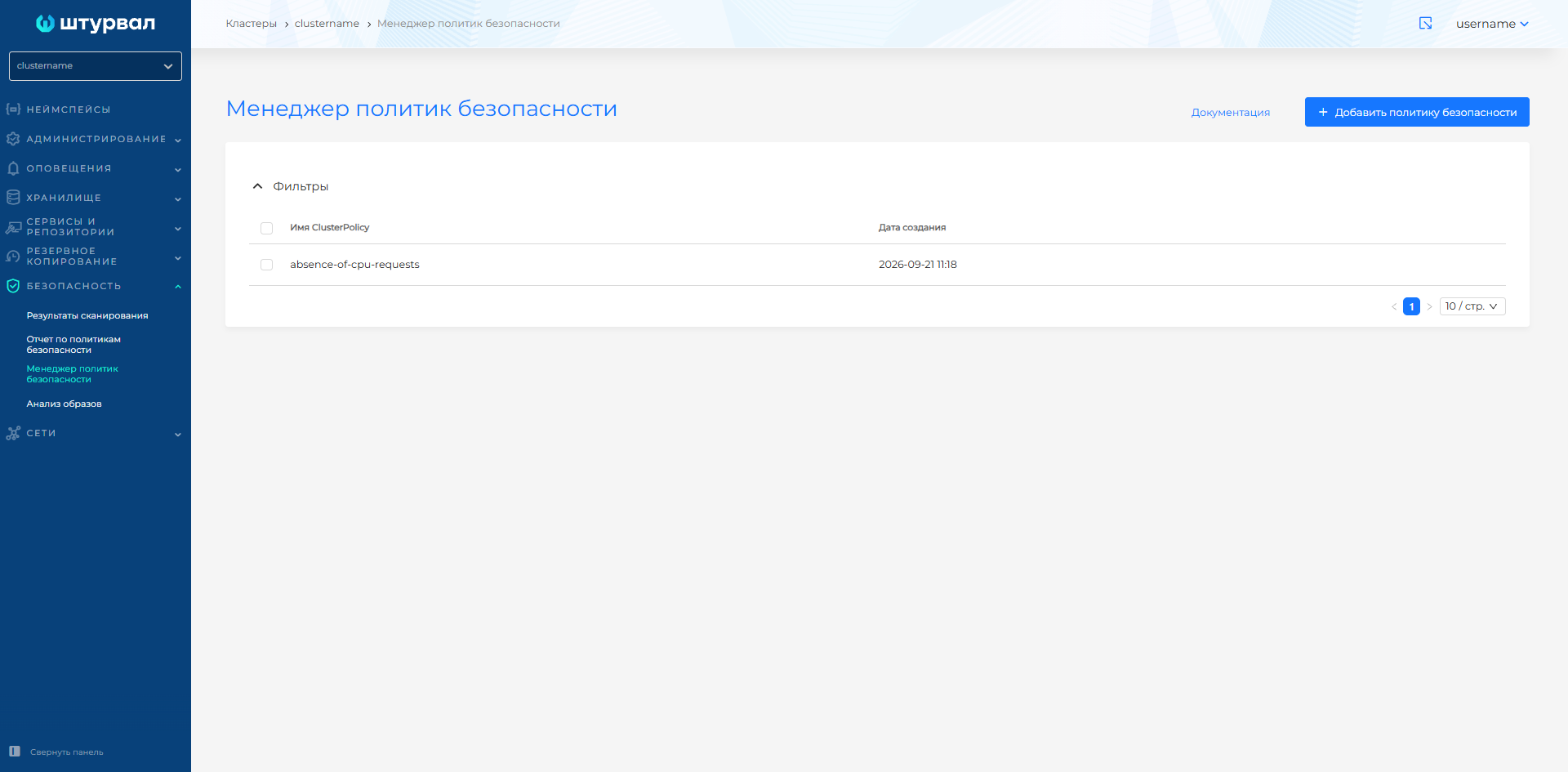
Task: Open the absence-of-cpu-requests policy
Action: tap(354, 265)
